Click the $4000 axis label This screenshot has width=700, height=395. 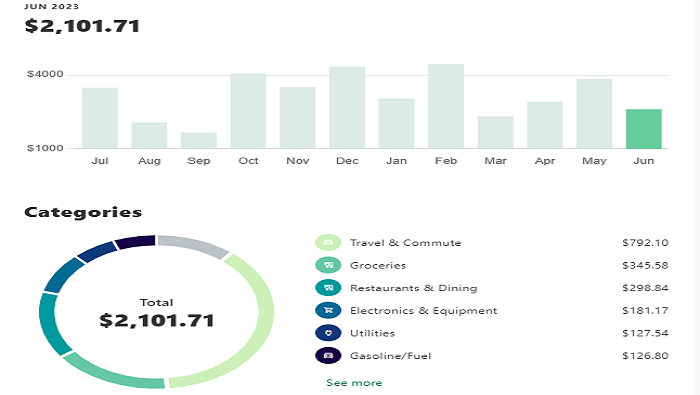[x=45, y=74]
